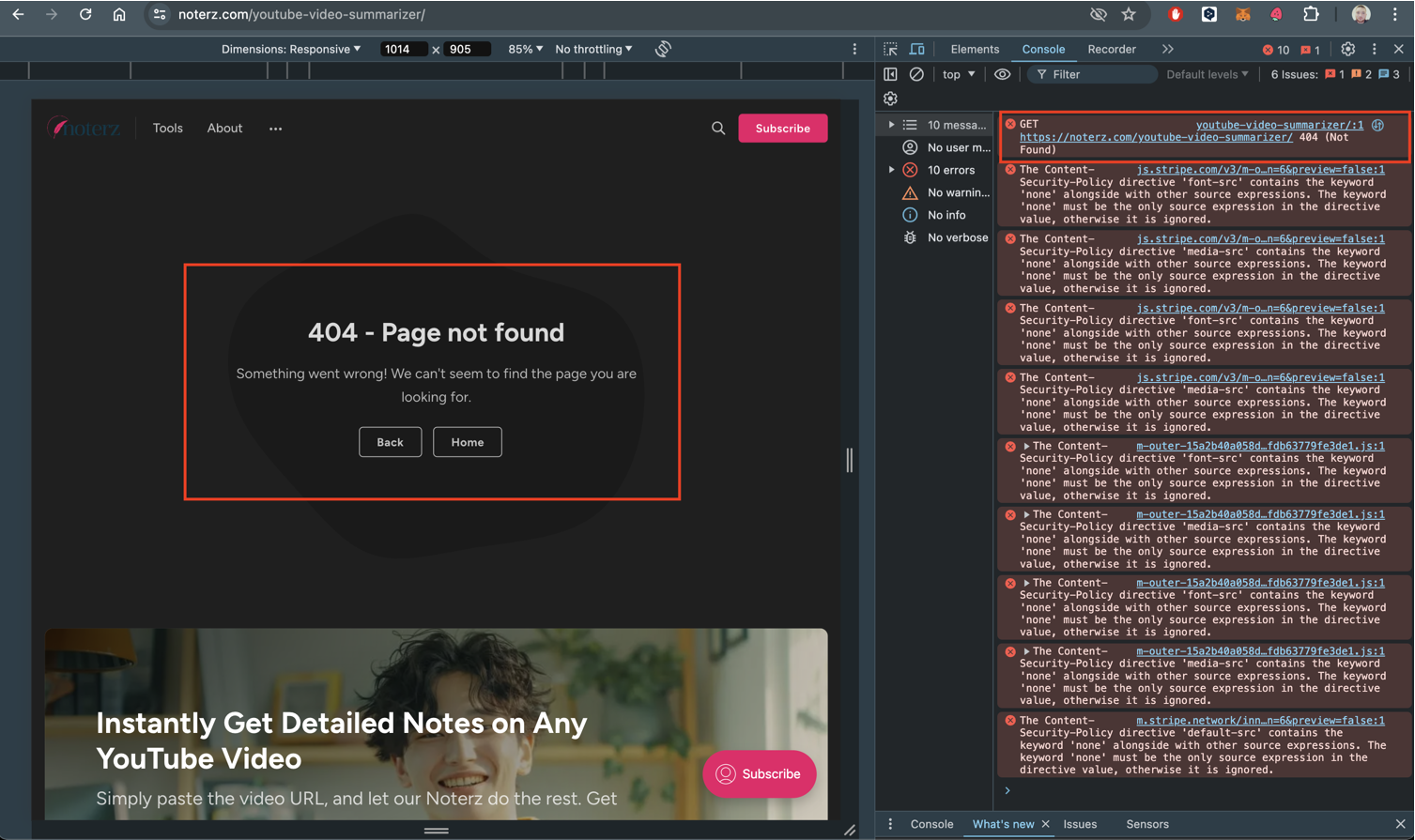The width and height of the screenshot is (1415, 840).
Task: Click the browser back arrow
Action: tap(18, 14)
